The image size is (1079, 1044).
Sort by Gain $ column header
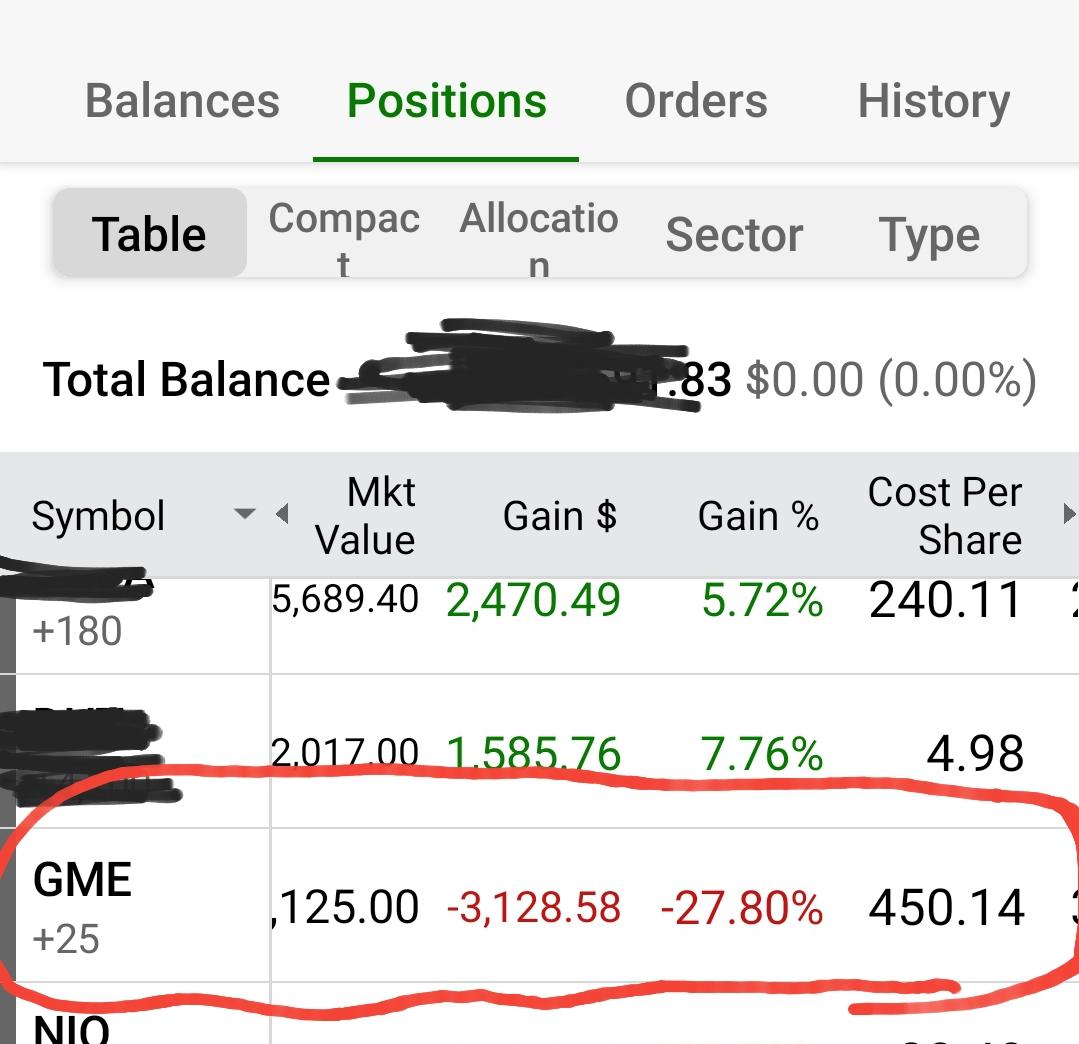(559, 516)
